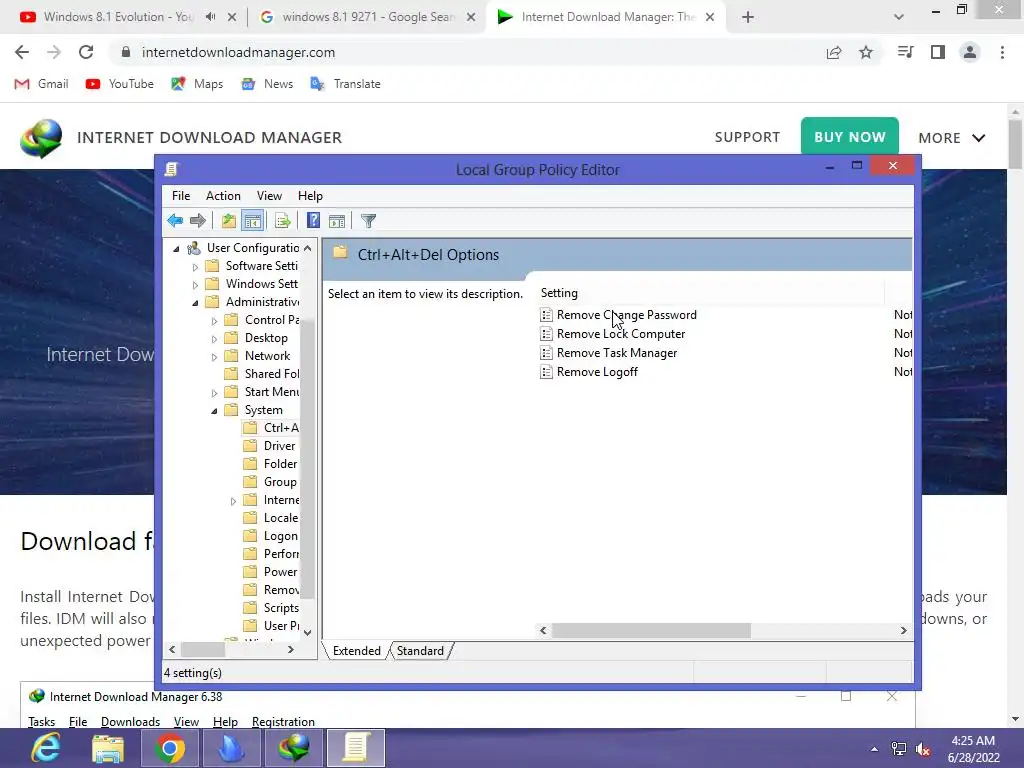
Task: Switch to the Windows 8.1 Evolution YouTube tab
Action: [x=118, y=17]
